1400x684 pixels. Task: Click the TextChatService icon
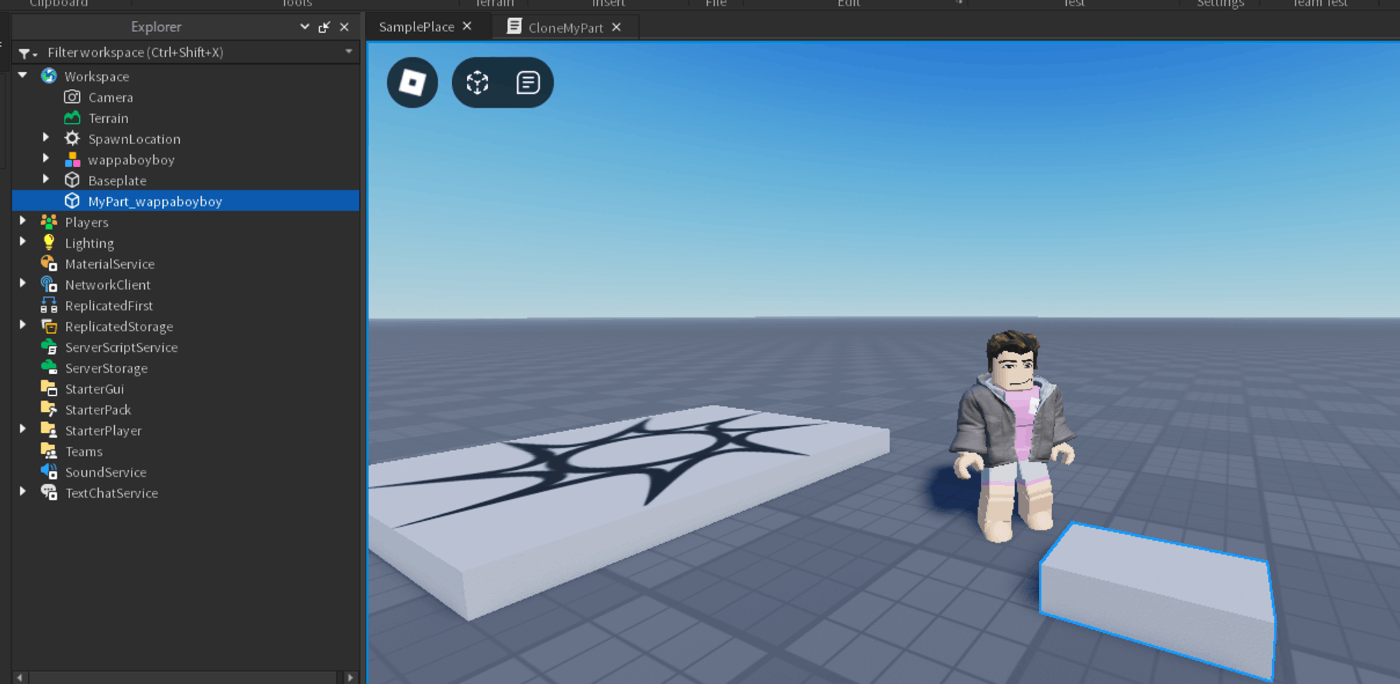(x=48, y=493)
